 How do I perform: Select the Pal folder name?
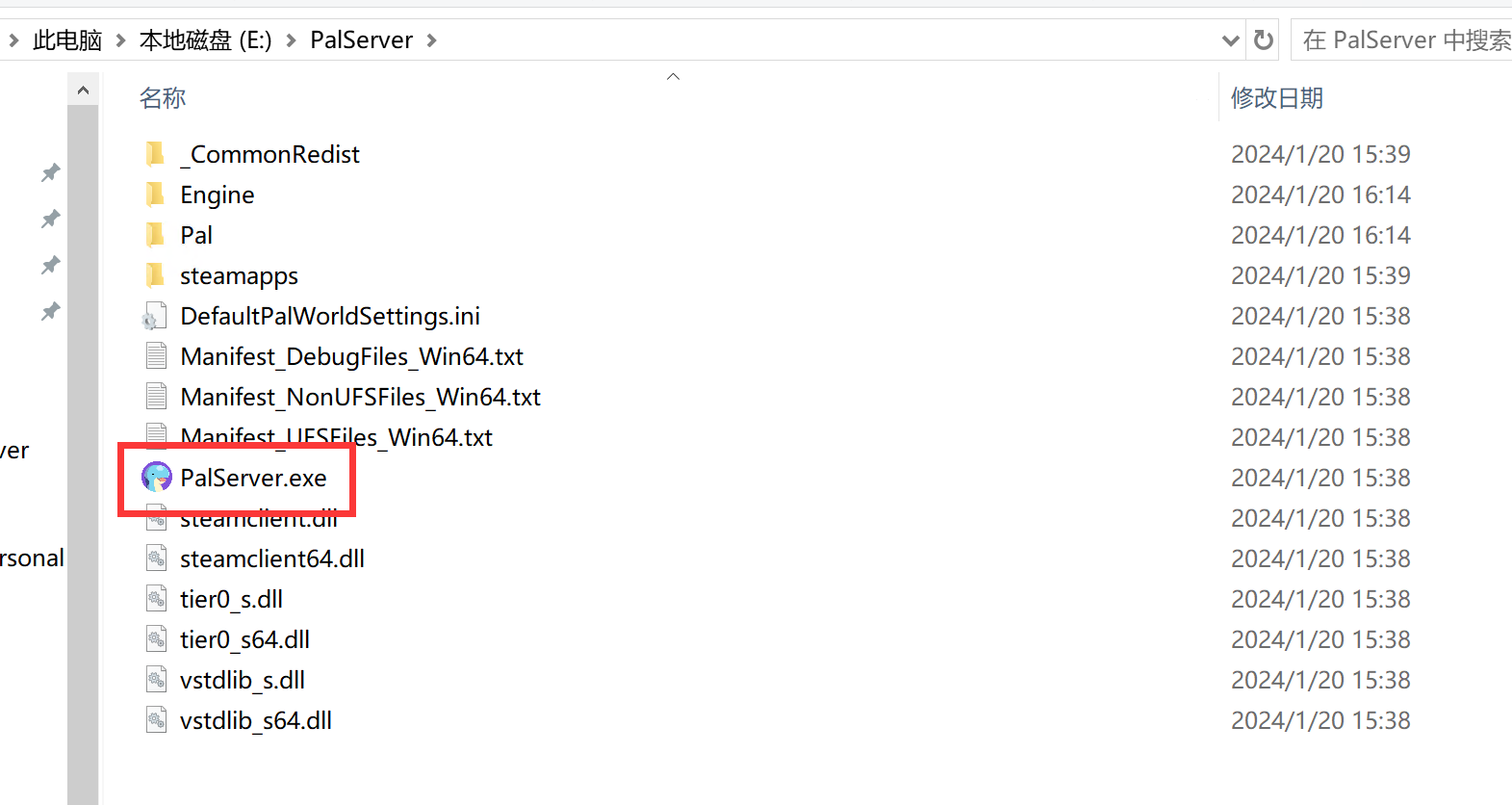[196, 235]
